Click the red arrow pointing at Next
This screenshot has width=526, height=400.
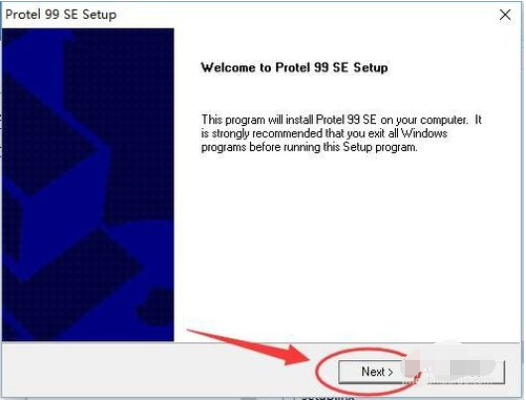coord(248,347)
